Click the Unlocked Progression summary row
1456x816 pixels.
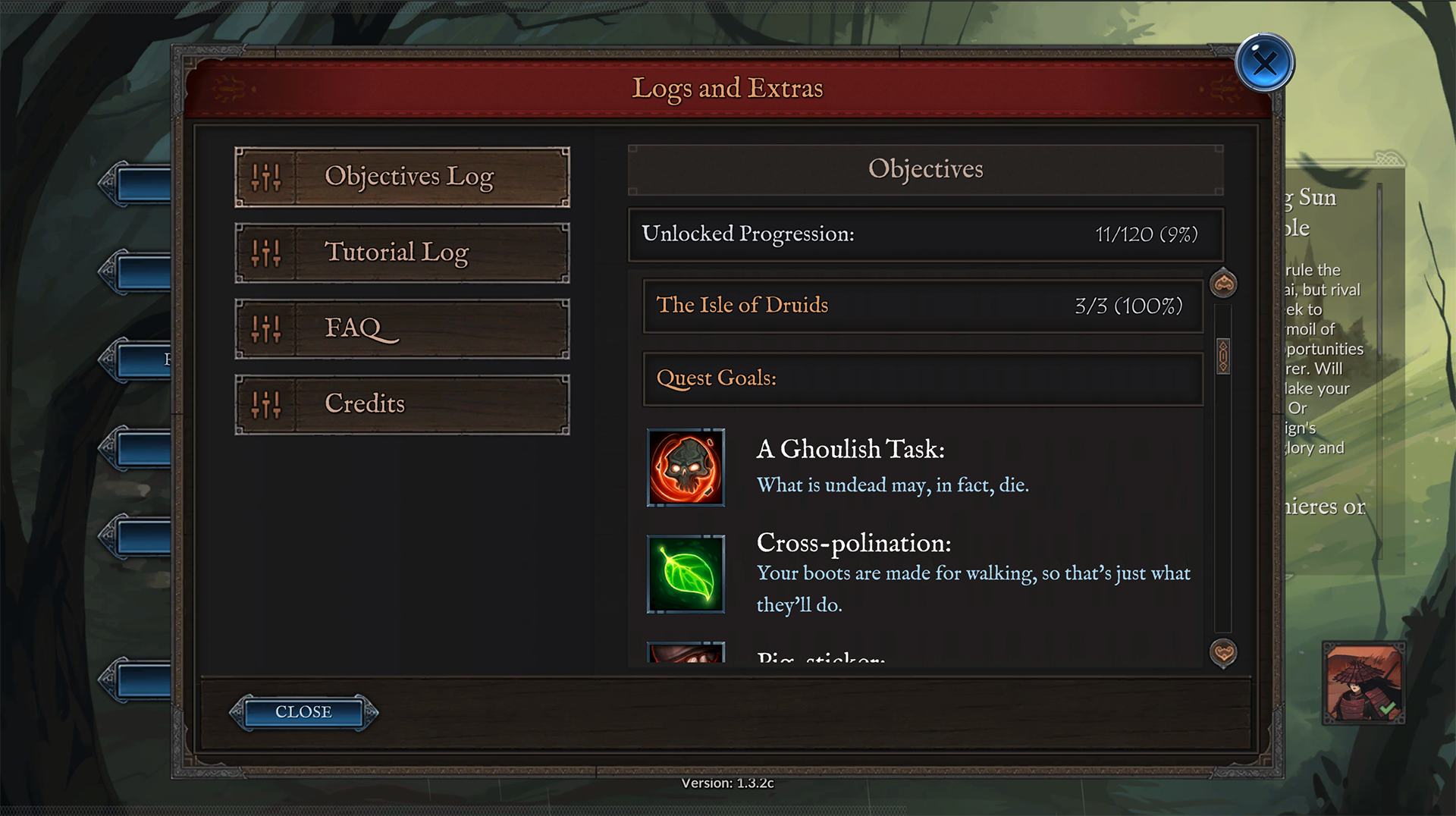[925, 234]
